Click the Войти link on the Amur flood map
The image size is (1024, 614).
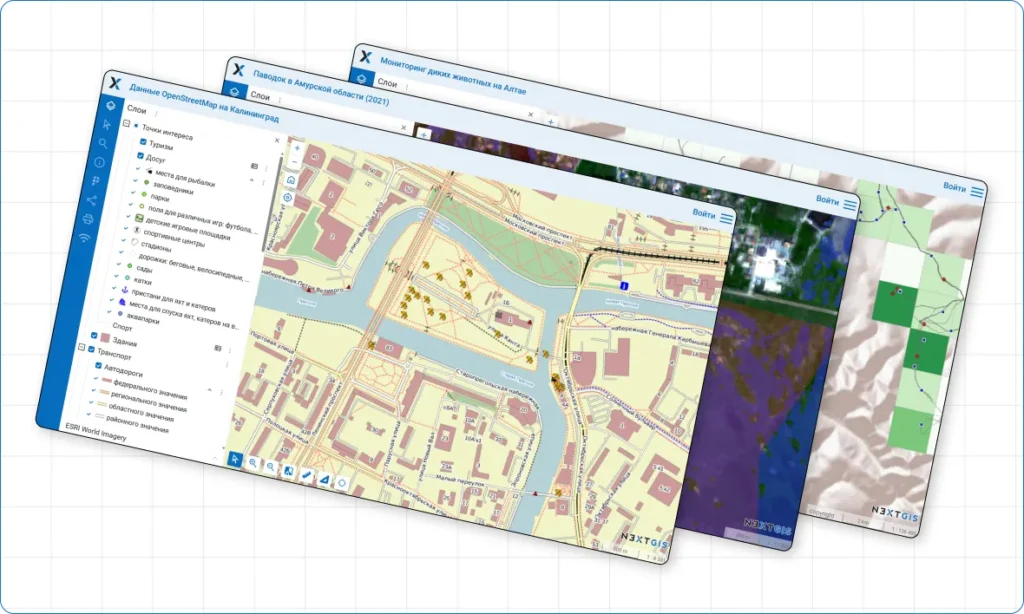point(827,200)
